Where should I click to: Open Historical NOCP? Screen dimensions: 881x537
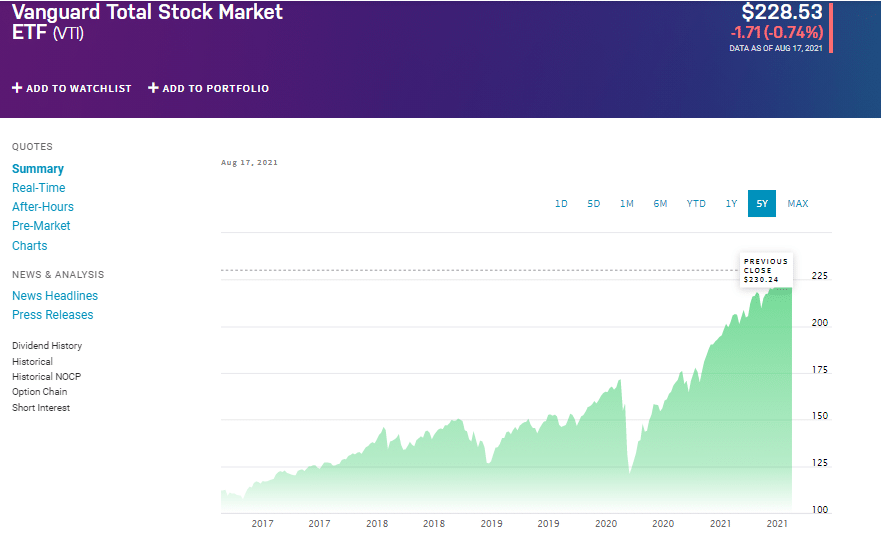tap(47, 376)
